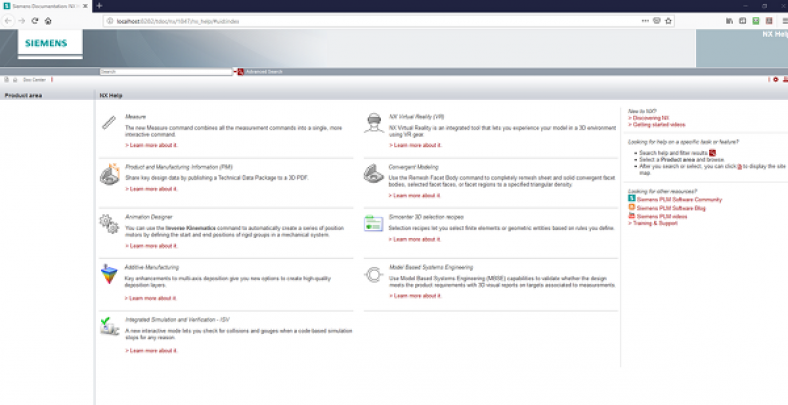Open the Getting started videos link
The width and height of the screenshot is (788, 405).
pyautogui.click(x=656, y=124)
